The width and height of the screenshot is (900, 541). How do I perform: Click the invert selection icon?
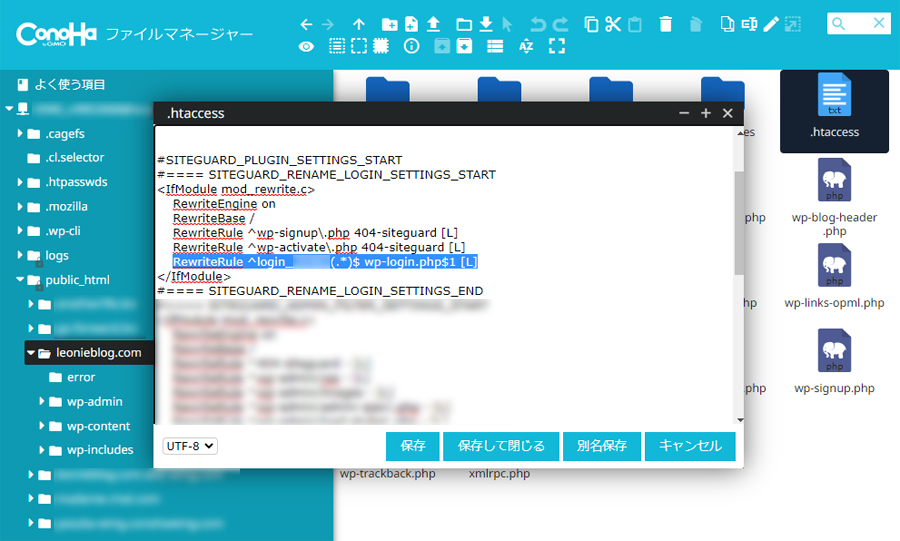tap(381, 46)
